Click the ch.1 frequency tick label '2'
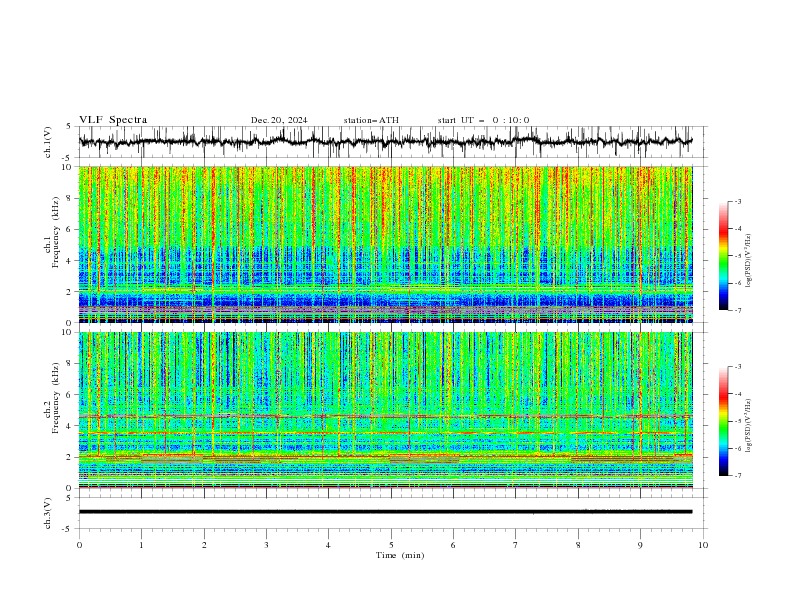792x612 pixels. [69, 291]
